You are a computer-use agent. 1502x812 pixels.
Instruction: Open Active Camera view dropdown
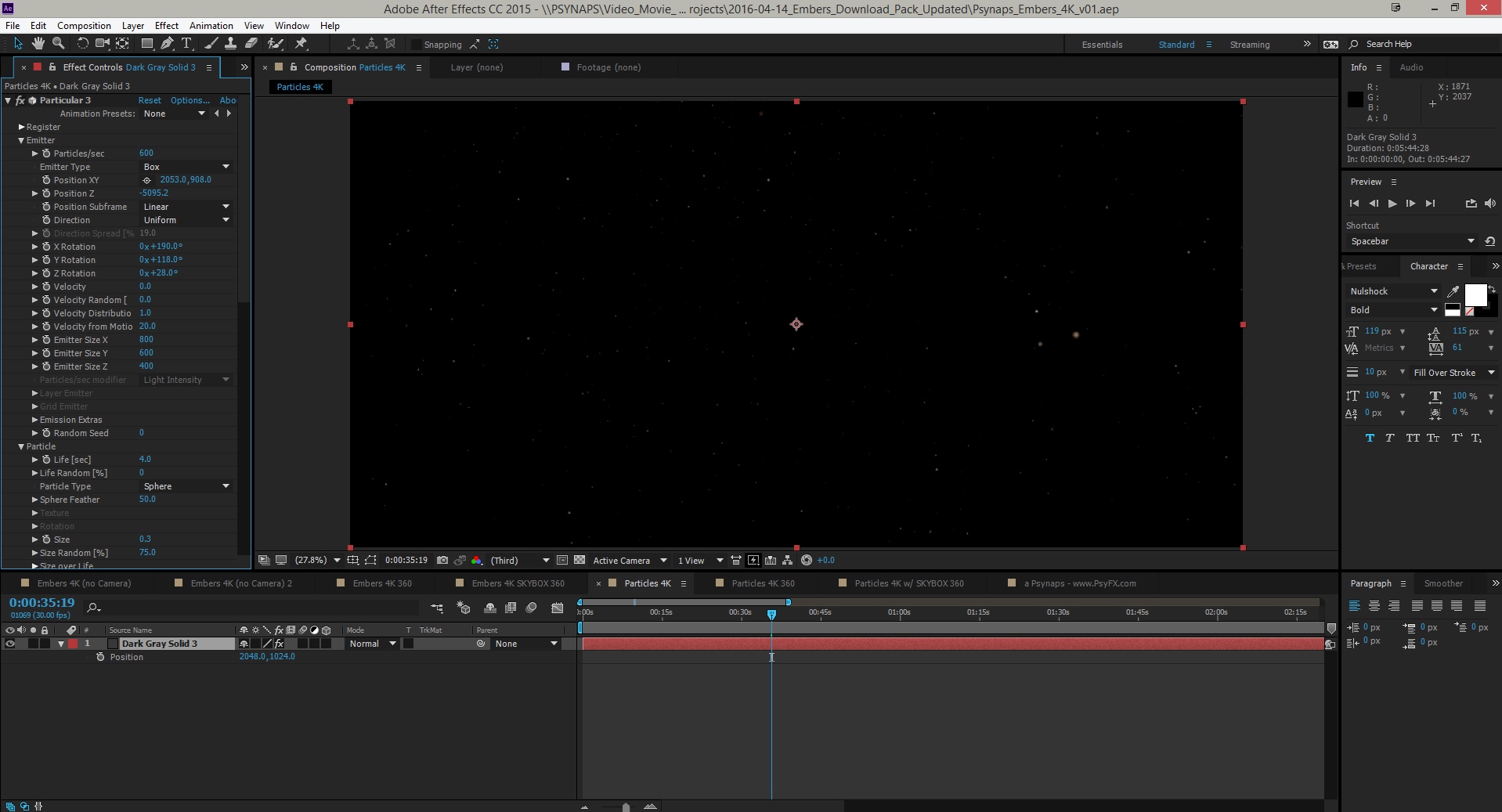630,561
